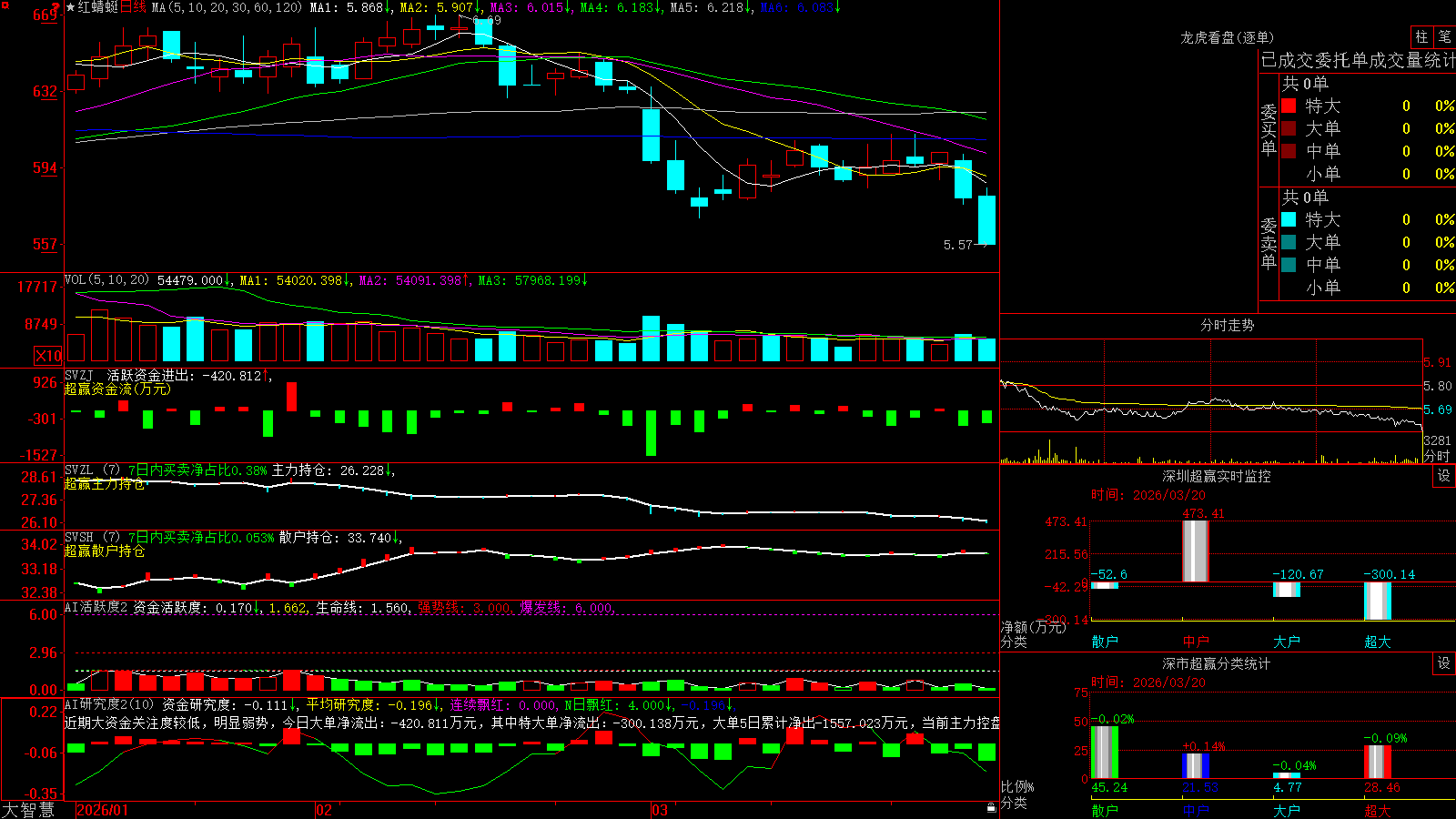Click the -52.6 散户 bar in monitor

[1105, 585]
